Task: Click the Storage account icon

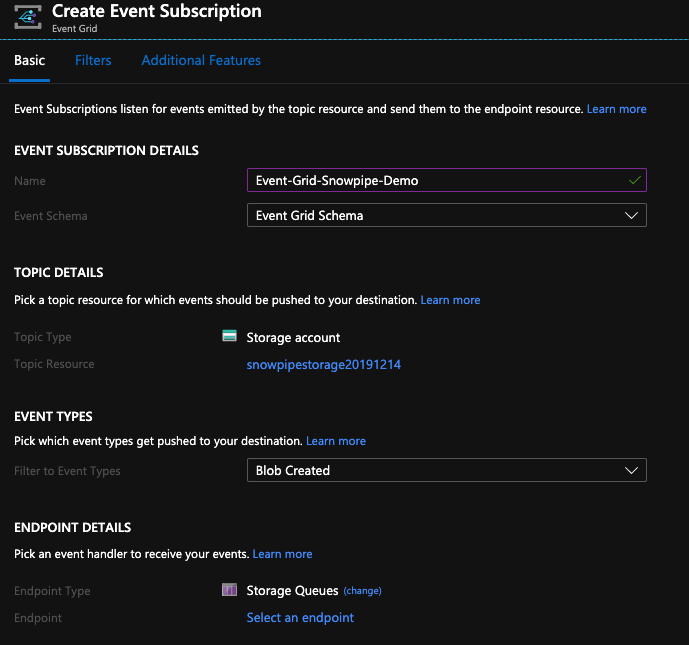Action: (229, 336)
